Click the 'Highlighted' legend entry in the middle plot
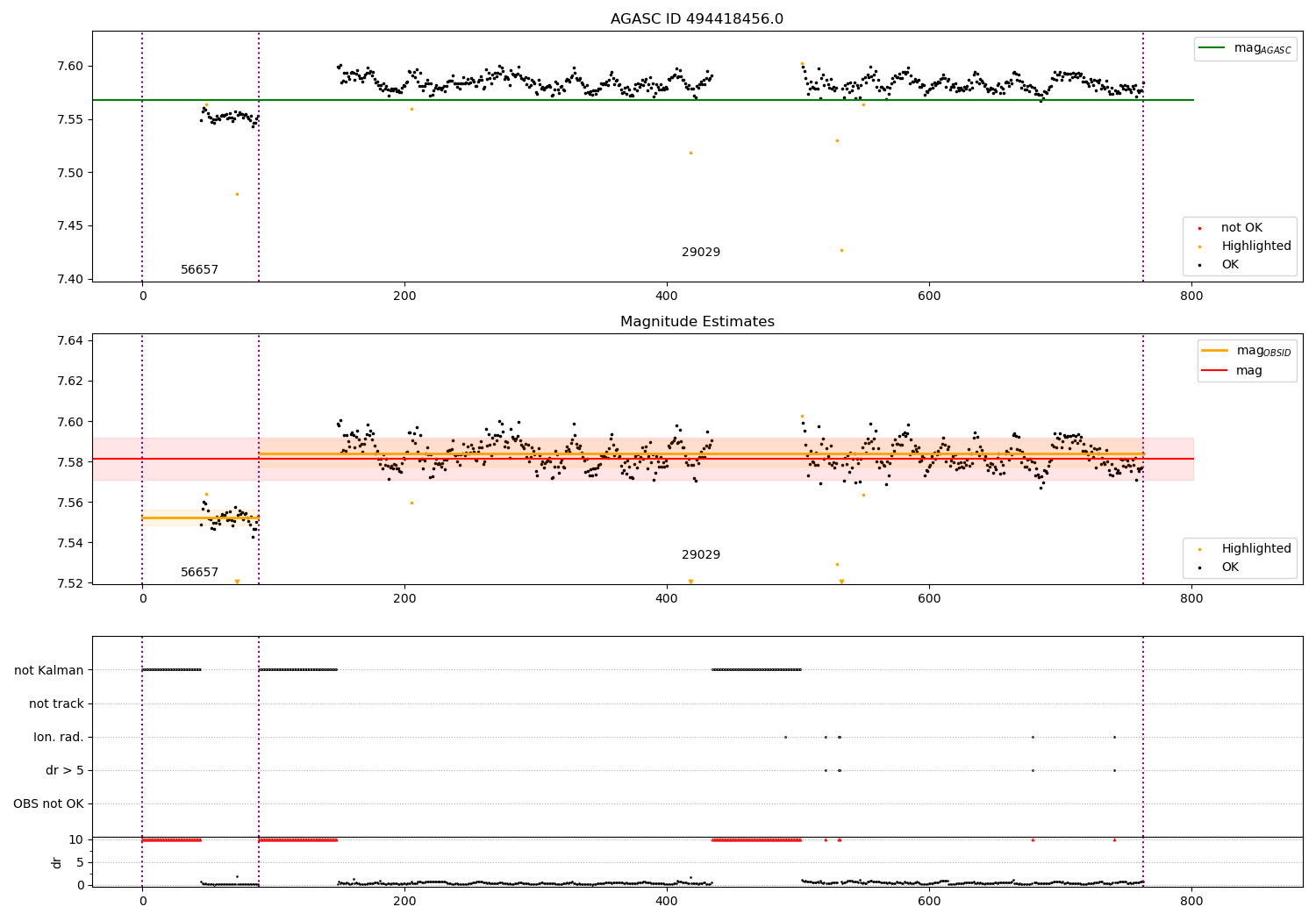Screen dimensions: 1316x921 tap(1245, 549)
